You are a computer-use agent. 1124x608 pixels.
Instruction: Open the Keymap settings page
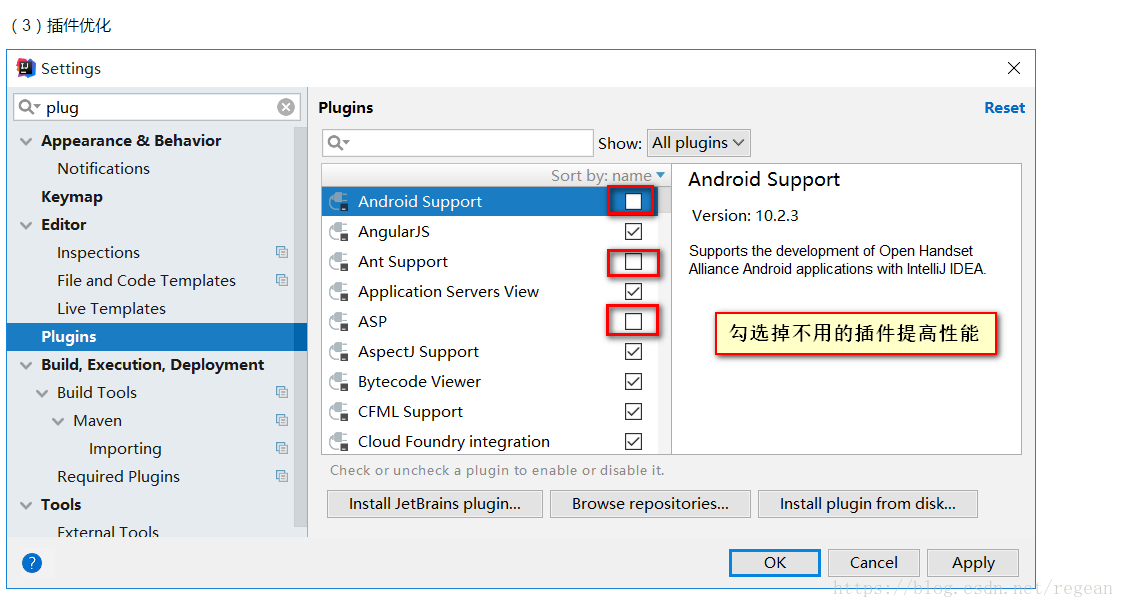[x=72, y=196]
